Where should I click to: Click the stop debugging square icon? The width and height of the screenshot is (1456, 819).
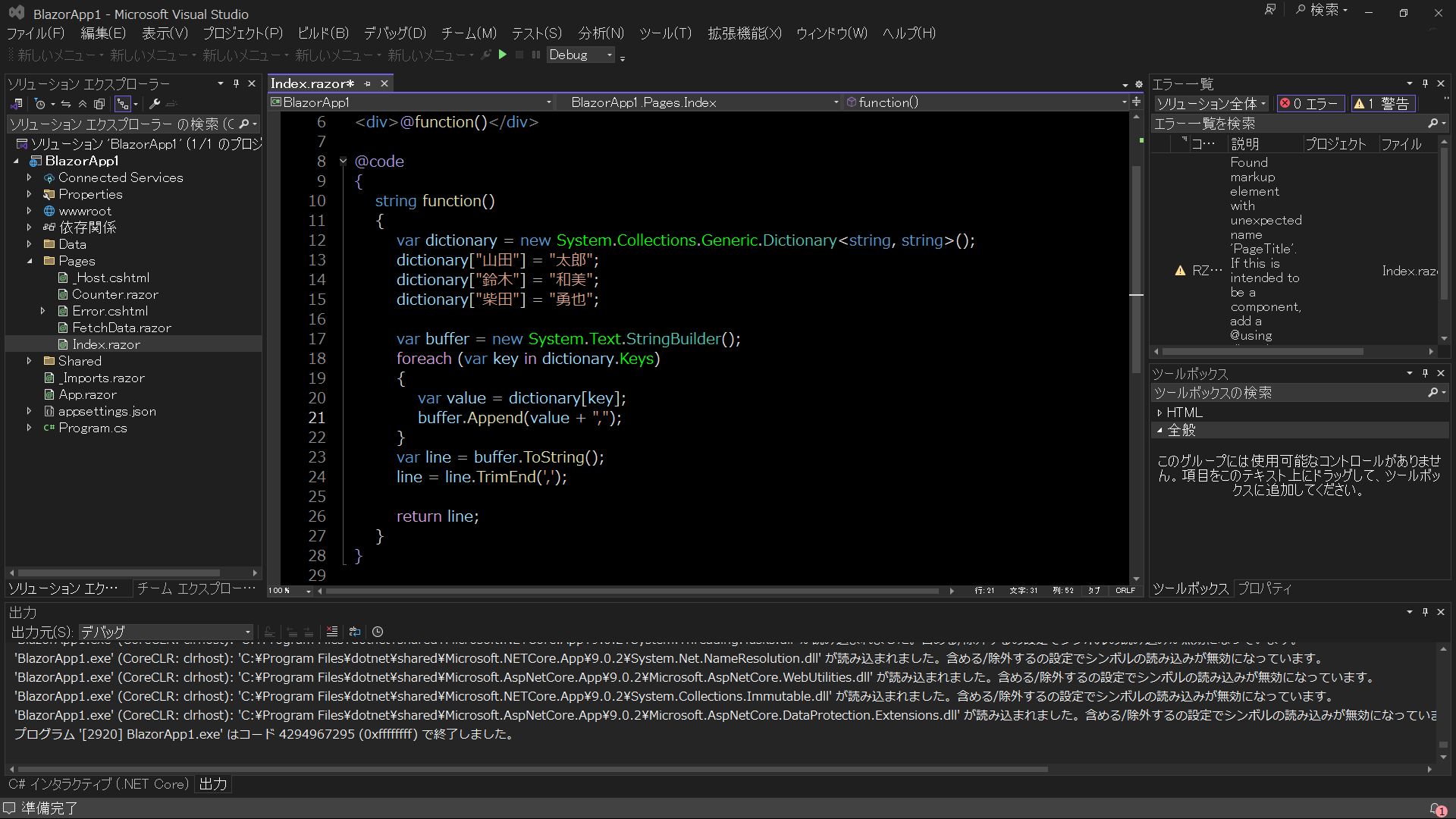[519, 55]
